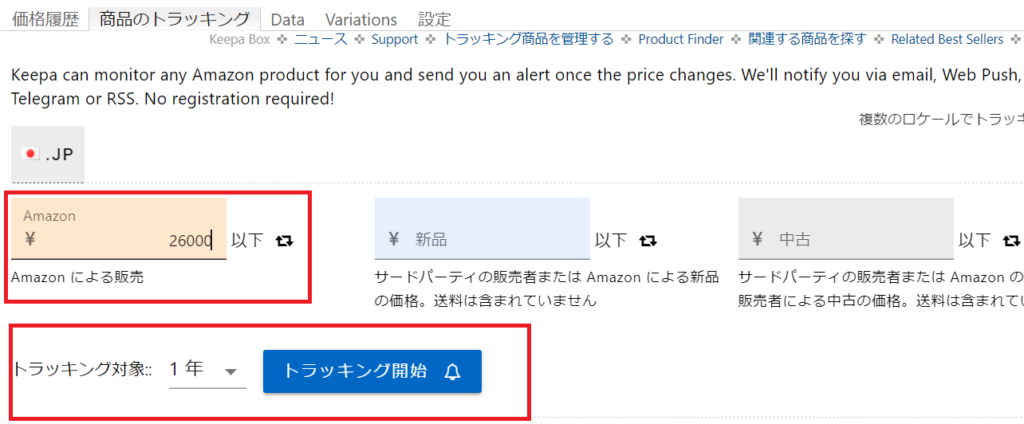Focus the 新品 price input field

[x=482, y=229]
